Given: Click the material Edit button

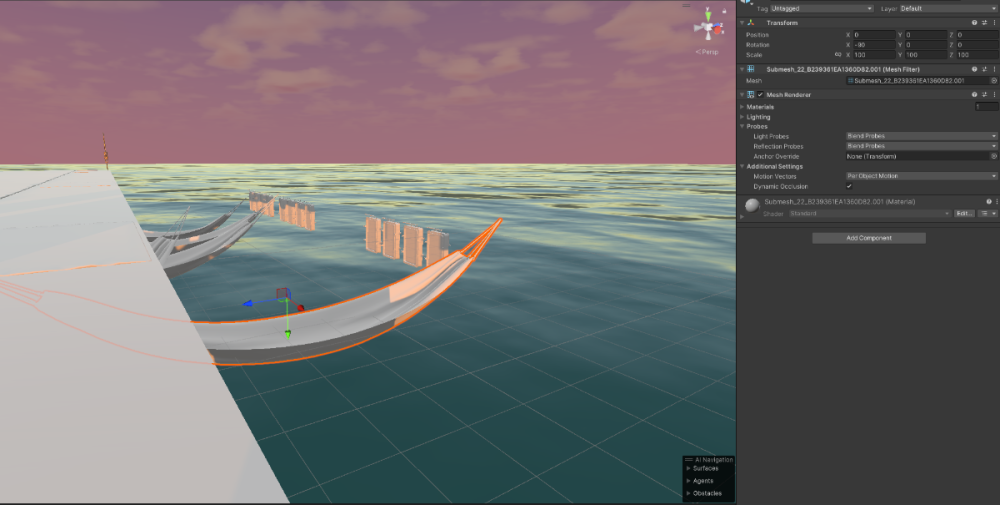Looking at the screenshot, I should coord(963,213).
